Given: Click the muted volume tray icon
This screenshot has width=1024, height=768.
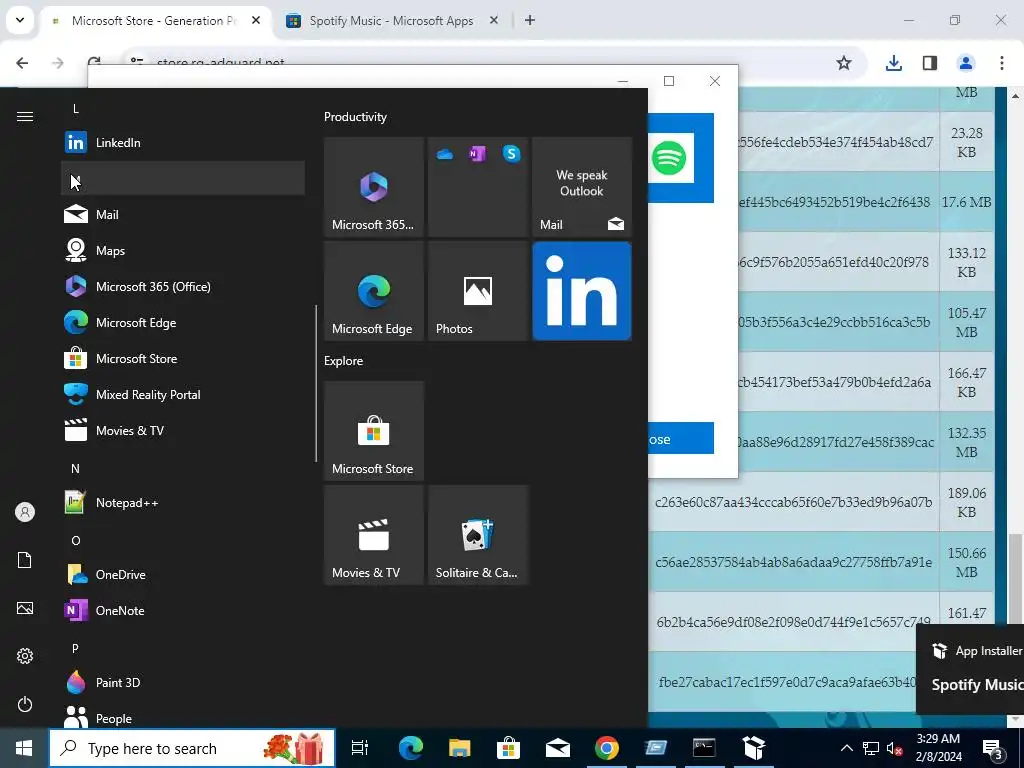Looking at the screenshot, I should (x=894, y=748).
